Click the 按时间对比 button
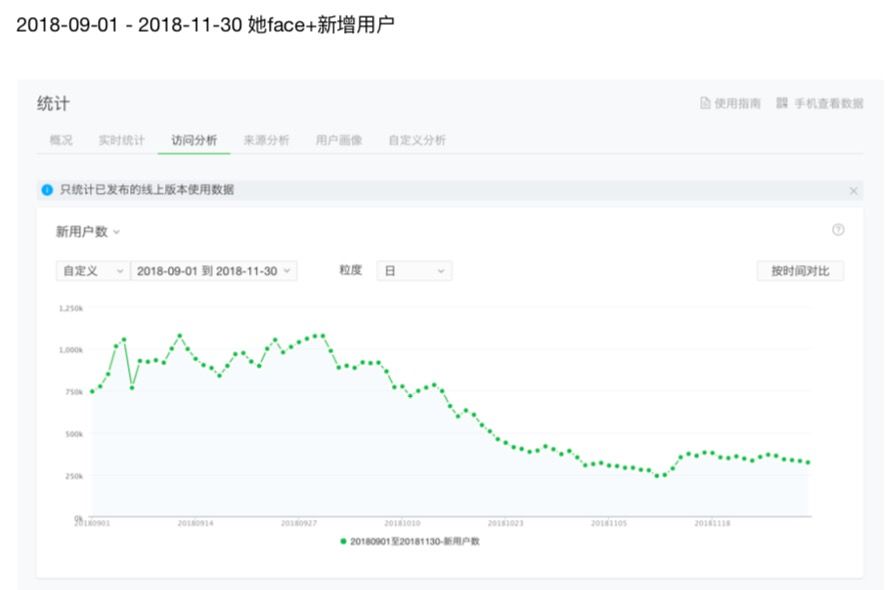This screenshot has height=590, width=891. click(x=800, y=271)
